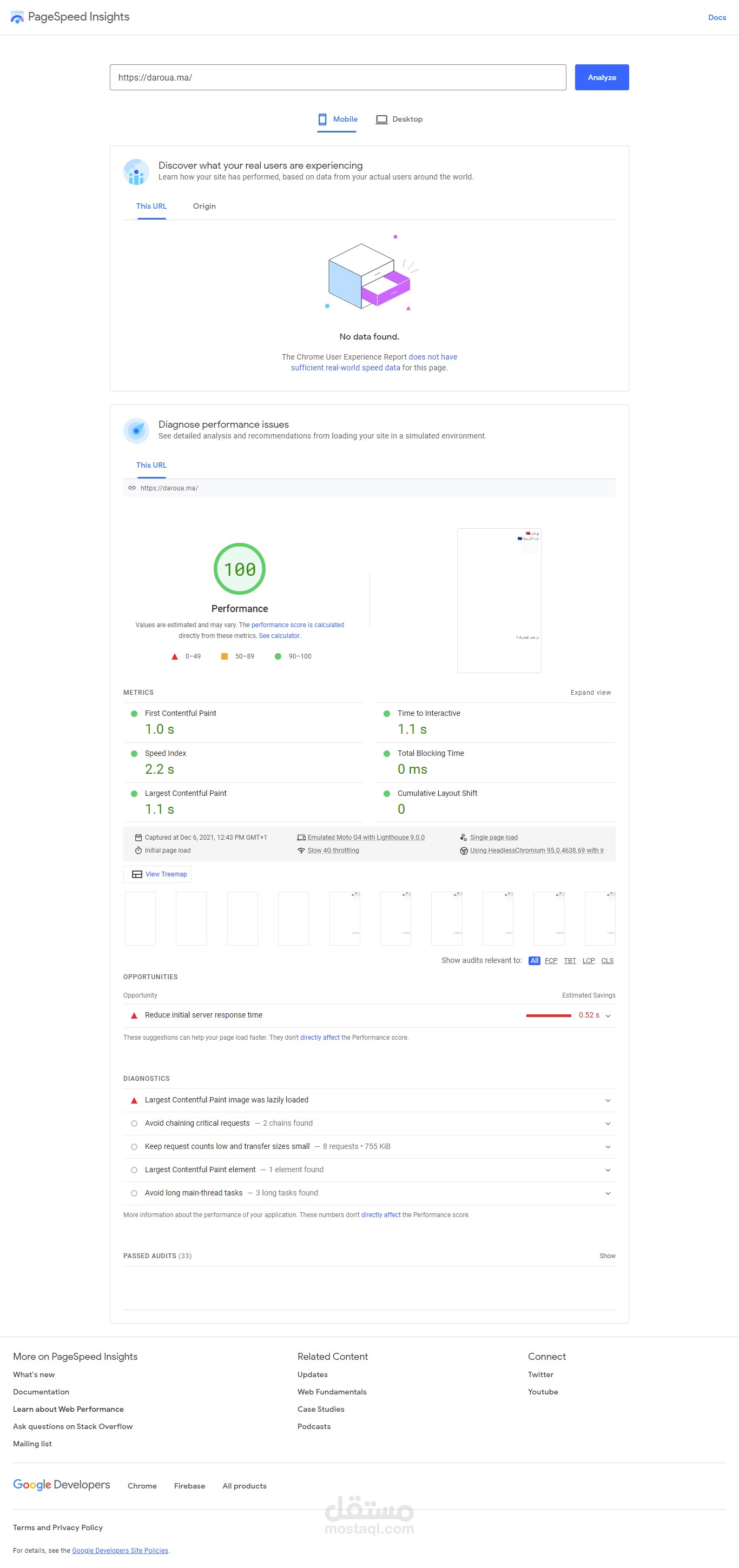Viewport: 739px width, 1568px height.
Task: Click the green dot beside First Contentful Paint
Action: (x=134, y=713)
